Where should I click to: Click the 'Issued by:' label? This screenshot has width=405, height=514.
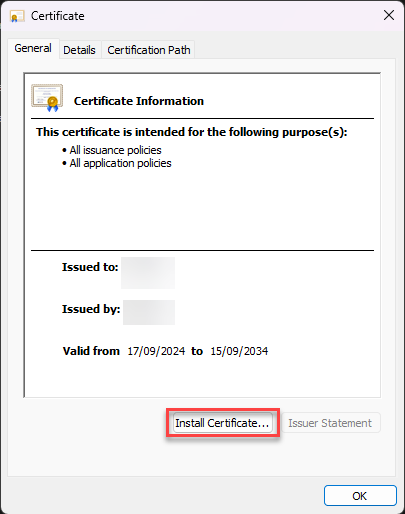[x=91, y=309]
